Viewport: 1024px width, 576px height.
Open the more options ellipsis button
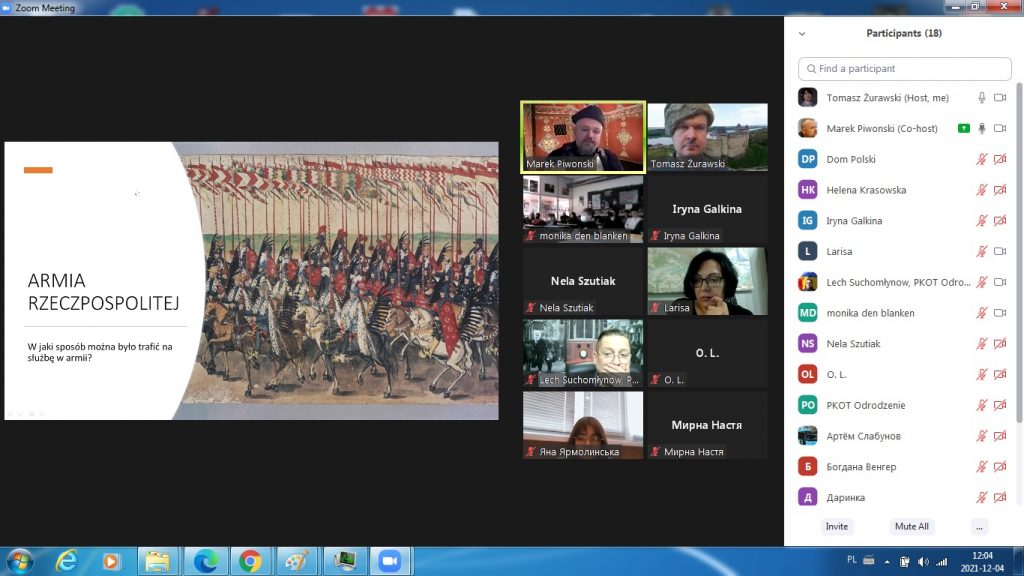pyautogui.click(x=979, y=526)
